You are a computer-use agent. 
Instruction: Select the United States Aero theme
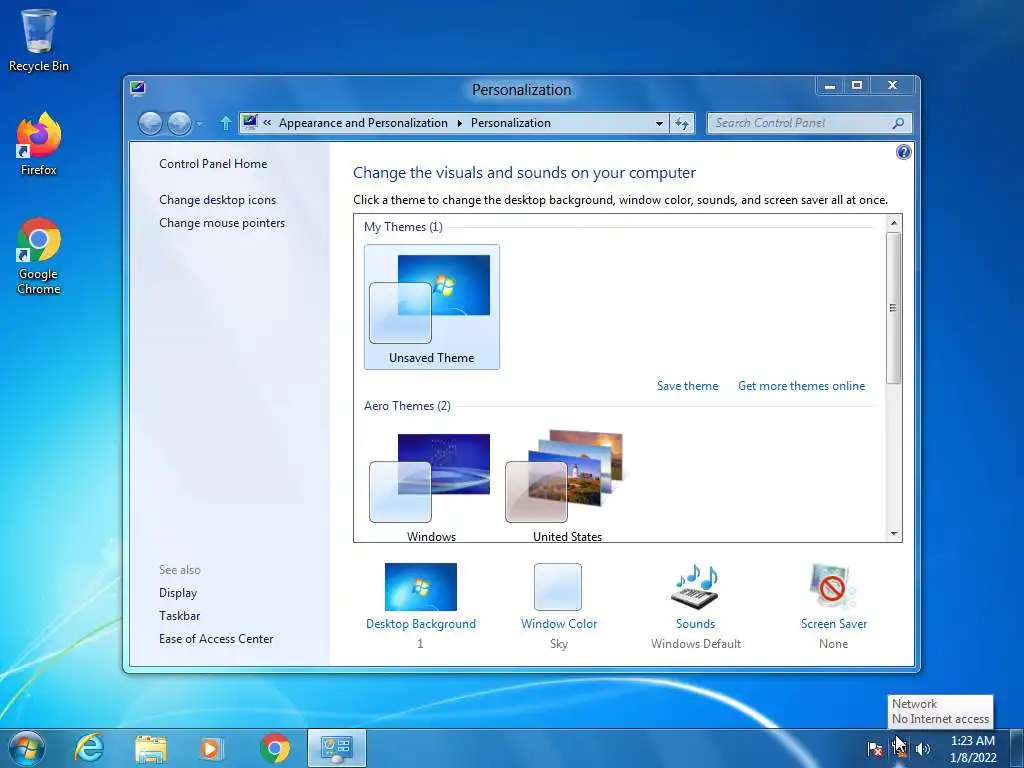click(567, 485)
